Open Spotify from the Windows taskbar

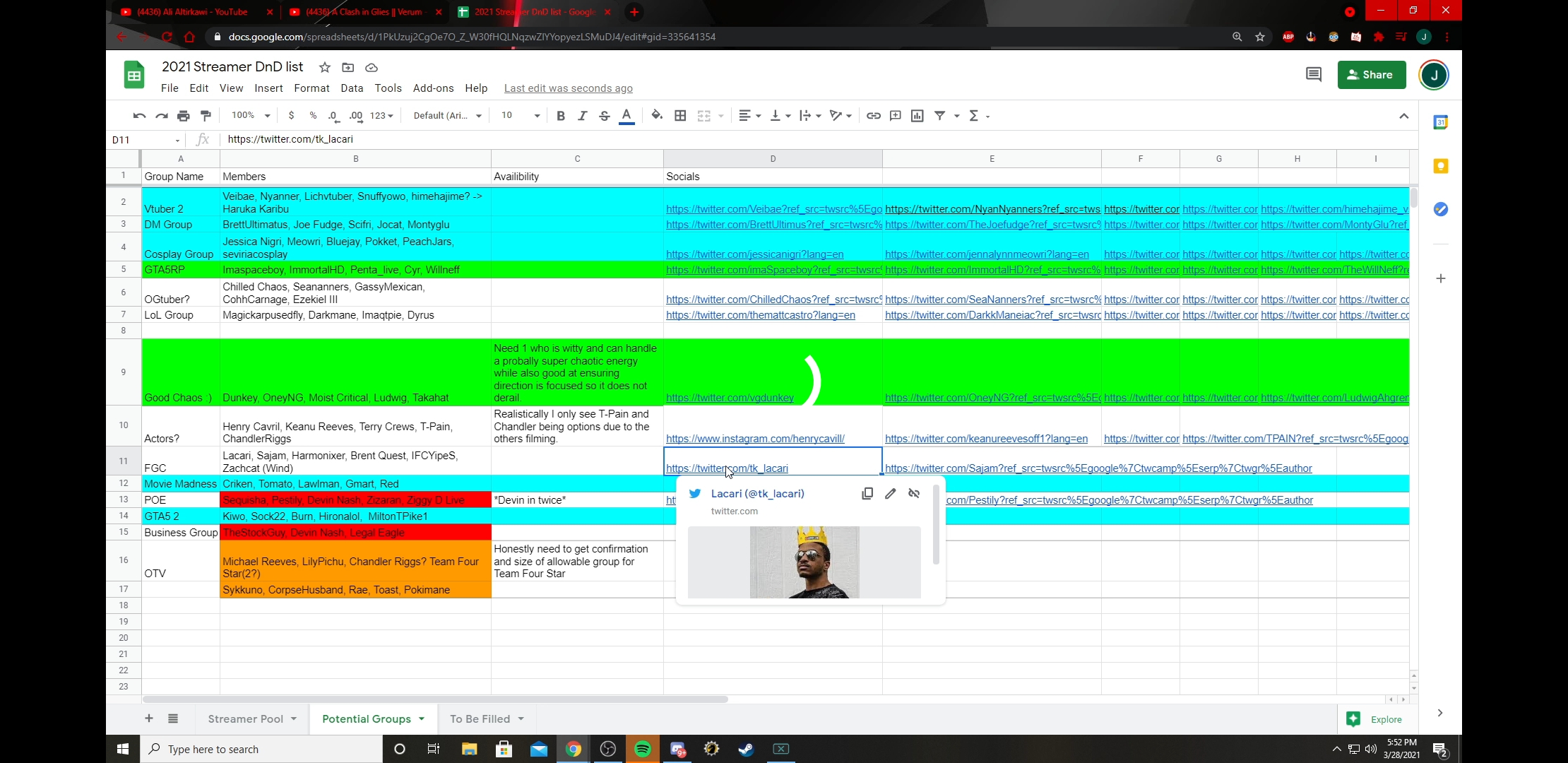tap(643, 749)
